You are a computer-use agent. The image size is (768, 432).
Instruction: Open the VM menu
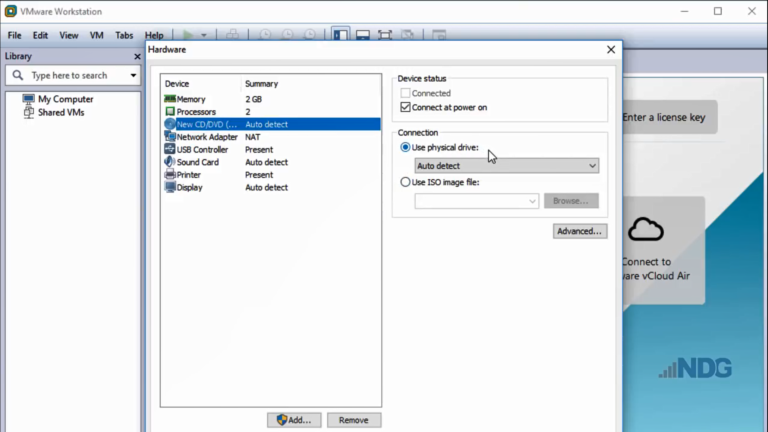point(96,35)
